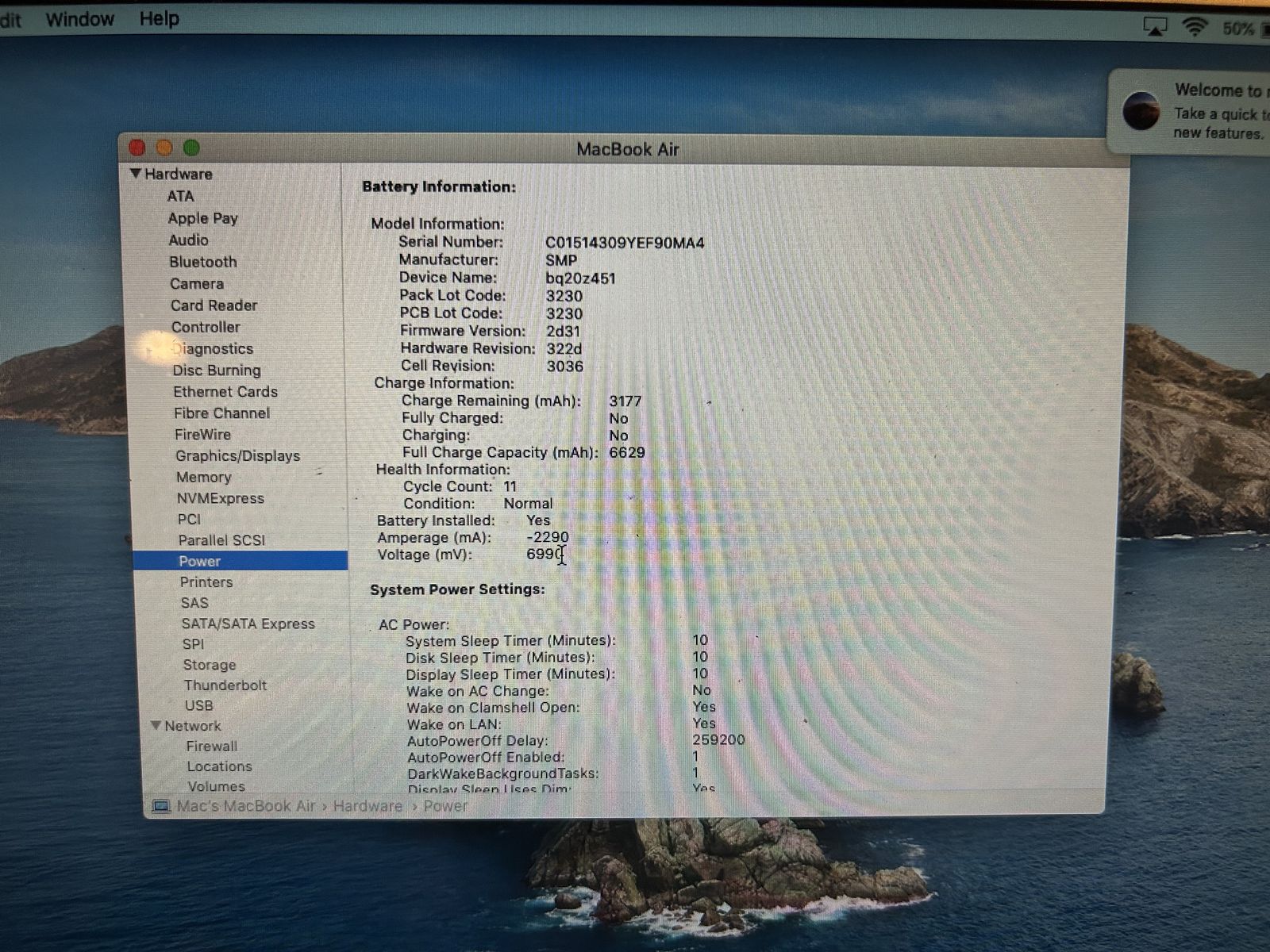Open the Help menu
Screen dimensions: 1270x952
point(160,18)
